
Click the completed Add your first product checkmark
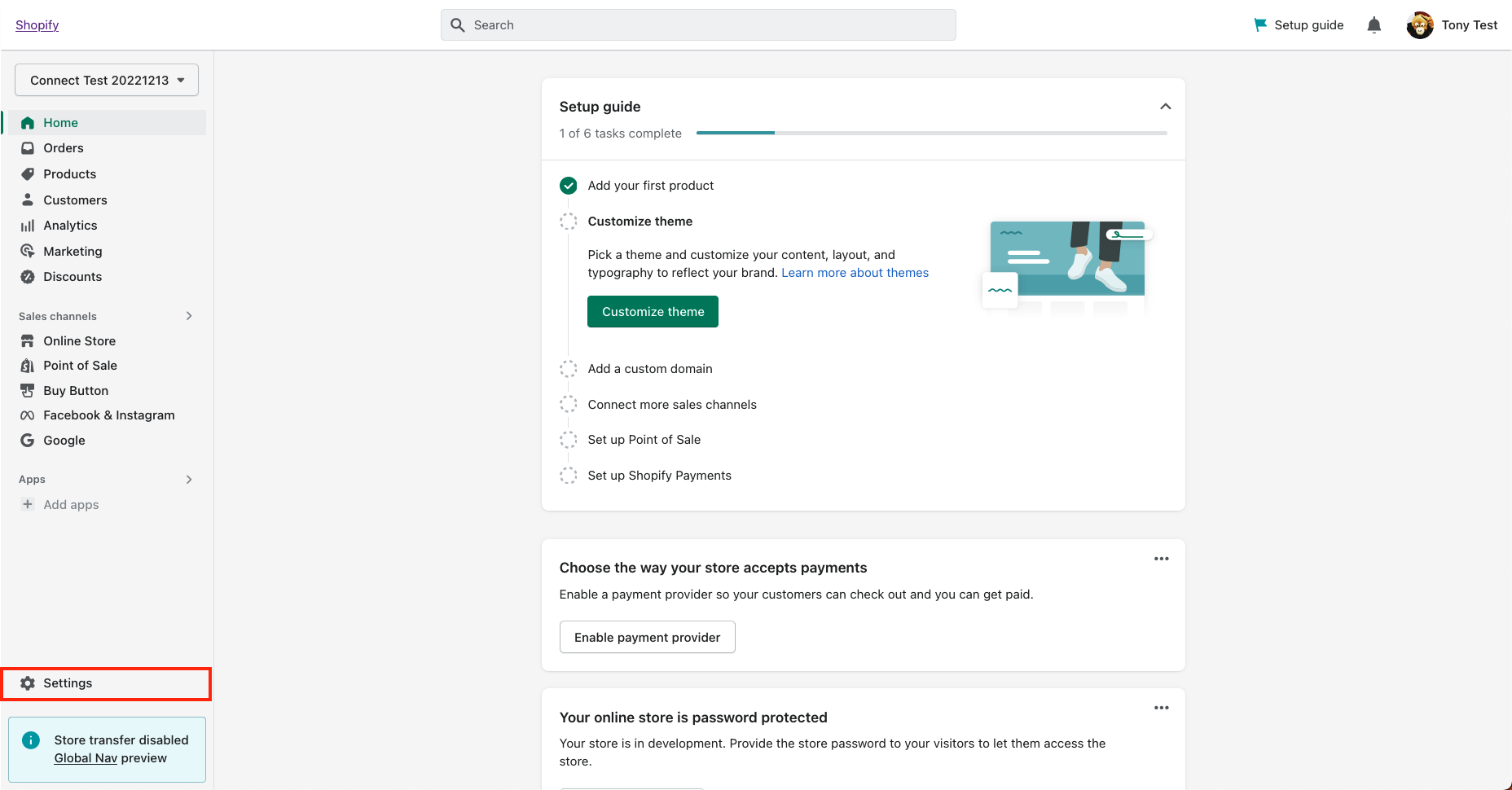click(x=569, y=186)
